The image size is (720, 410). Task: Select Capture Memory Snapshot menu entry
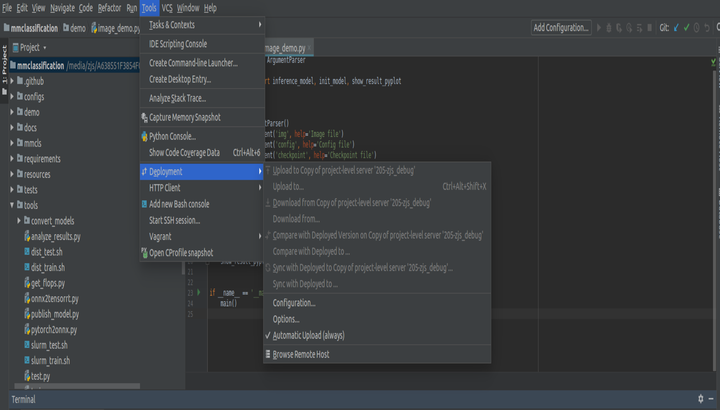(x=202, y=118)
